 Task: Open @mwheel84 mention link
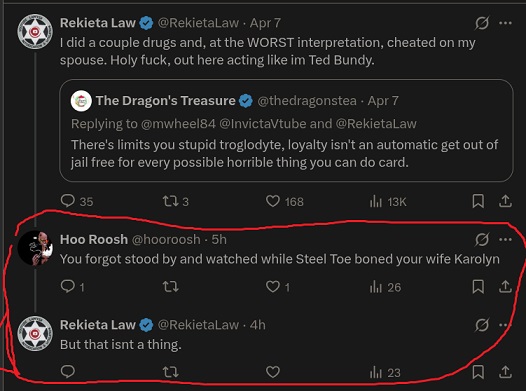[178, 124]
